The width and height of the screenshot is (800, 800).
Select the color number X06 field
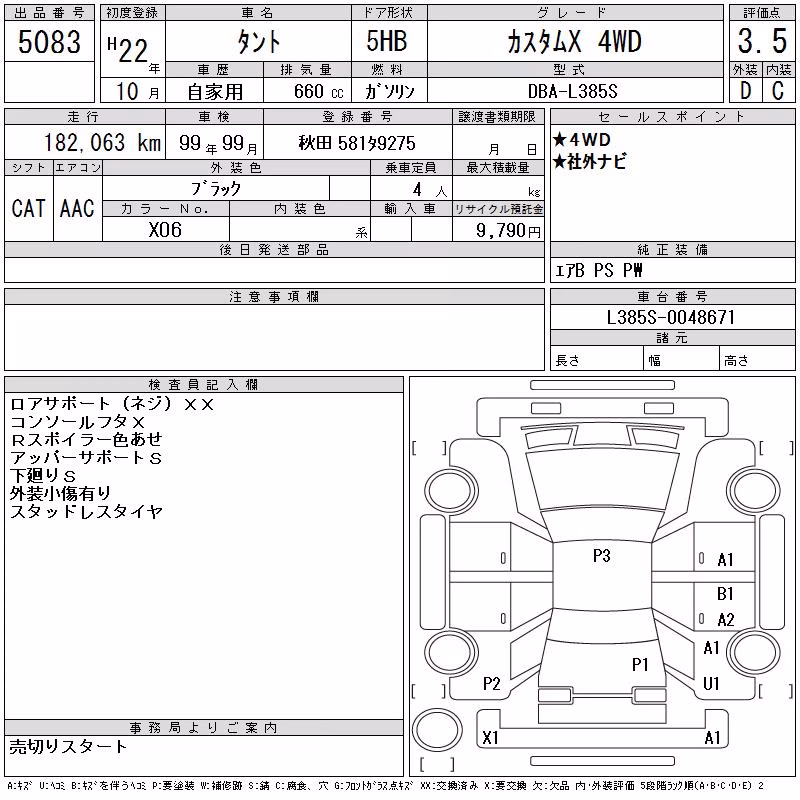point(165,230)
